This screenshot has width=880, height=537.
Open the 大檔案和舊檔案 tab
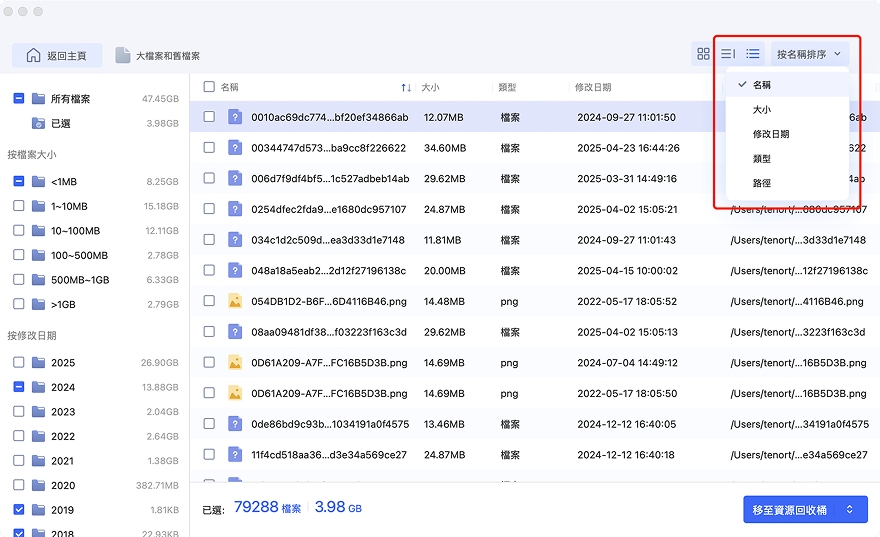coord(158,56)
